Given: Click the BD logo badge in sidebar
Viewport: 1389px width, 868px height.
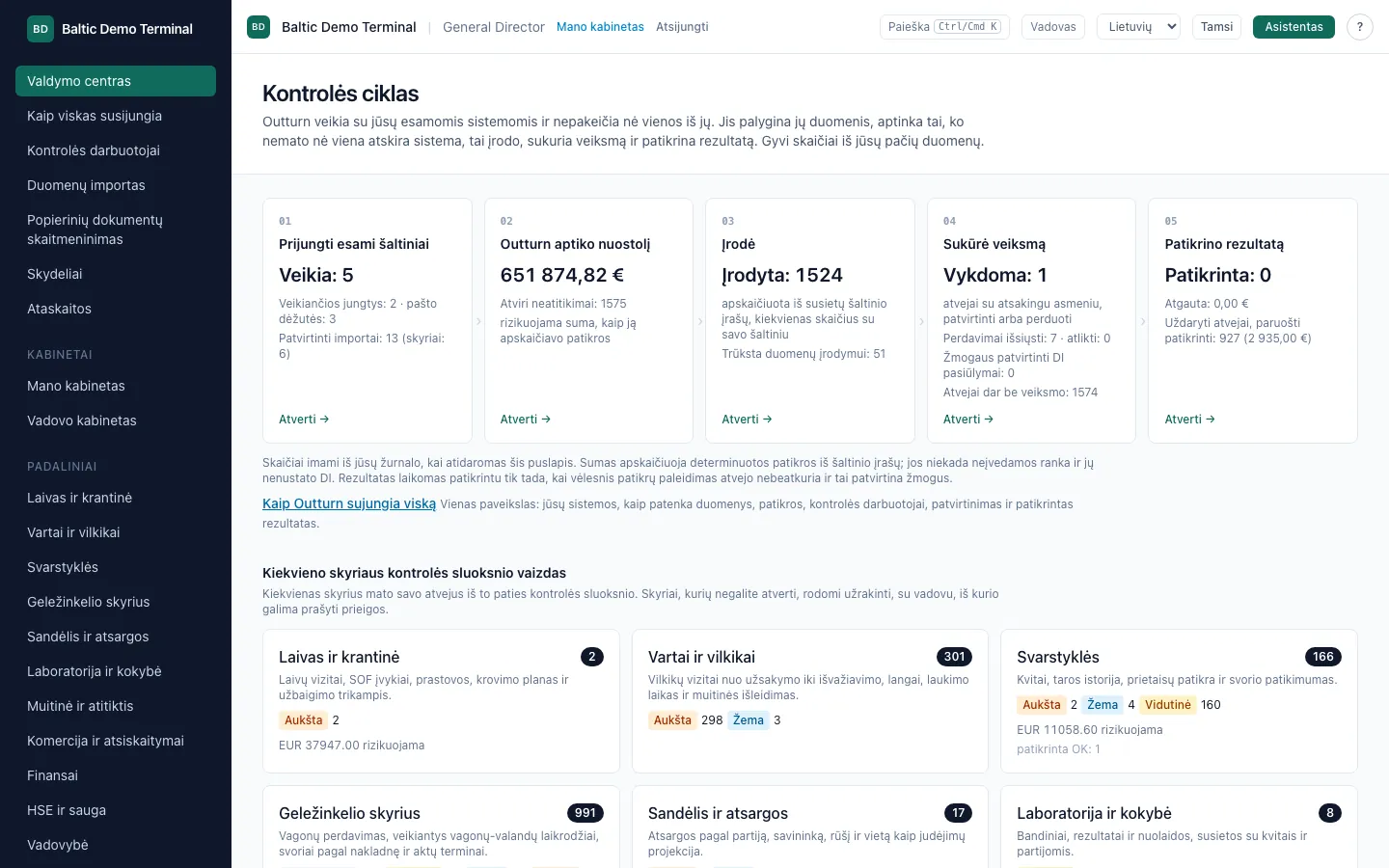Looking at the screenshot, I should click(x=41, y=29).
